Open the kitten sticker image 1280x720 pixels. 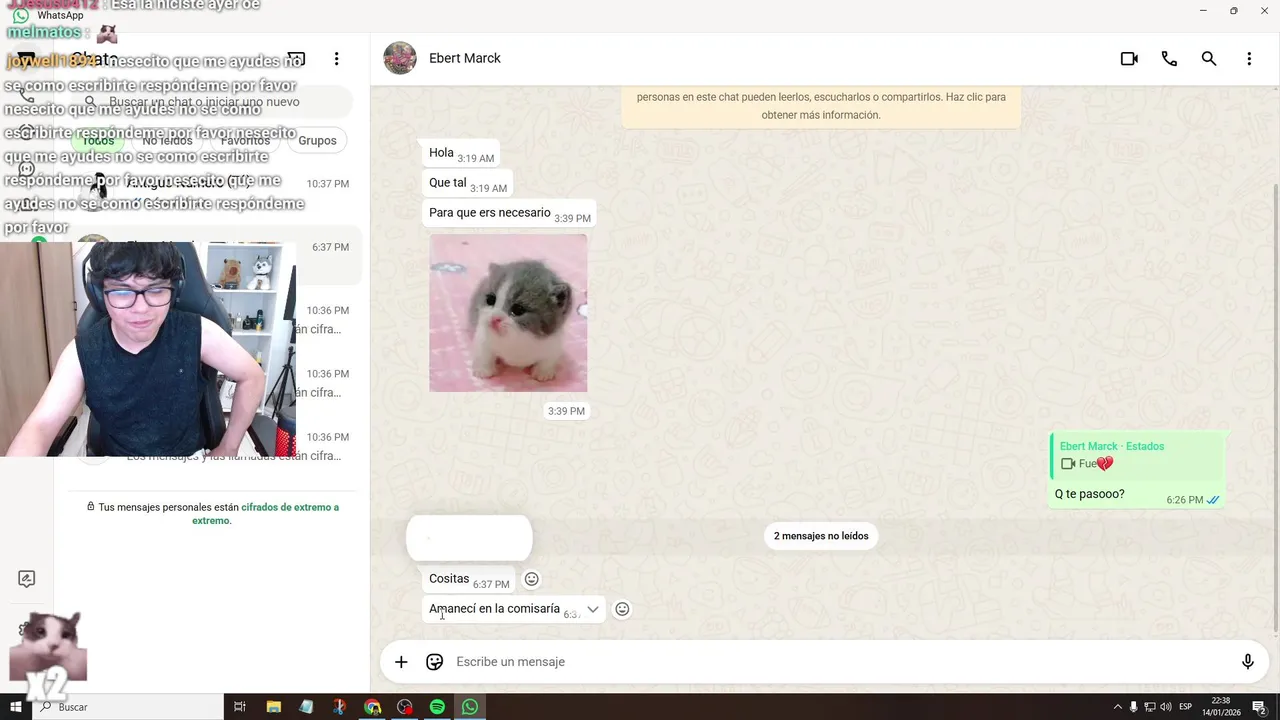(508, 313)
